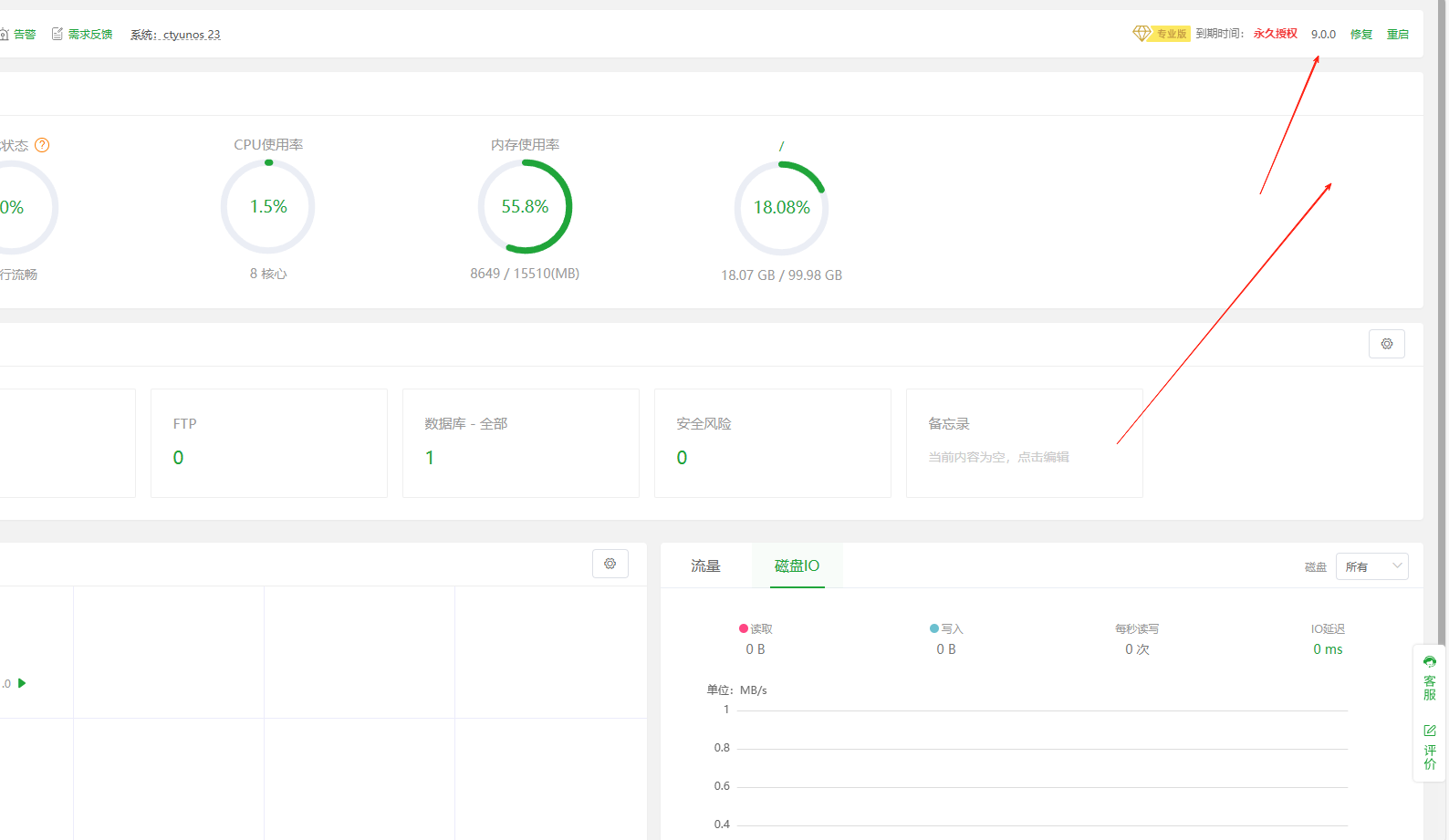Click the IO延迟 0 ms value

[x=1328, y=649]
